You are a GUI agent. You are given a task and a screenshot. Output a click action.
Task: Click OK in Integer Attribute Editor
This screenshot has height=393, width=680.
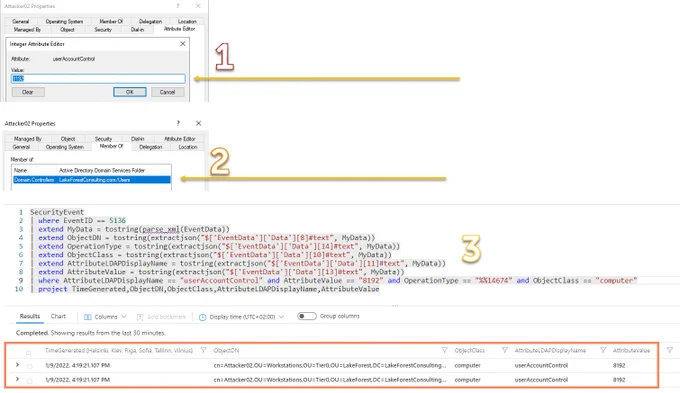[x=130, y=92]
